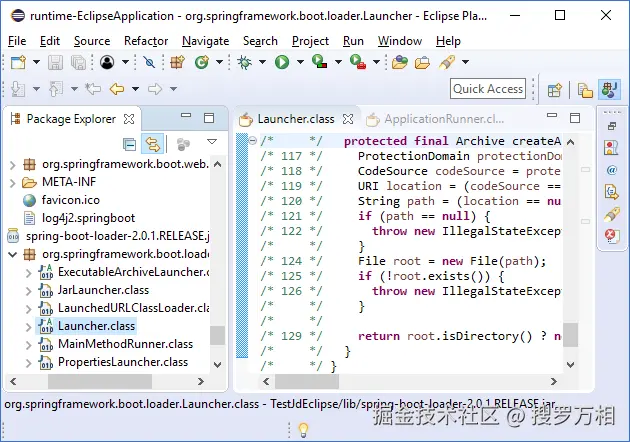Close the Package Explorer view

129,119
